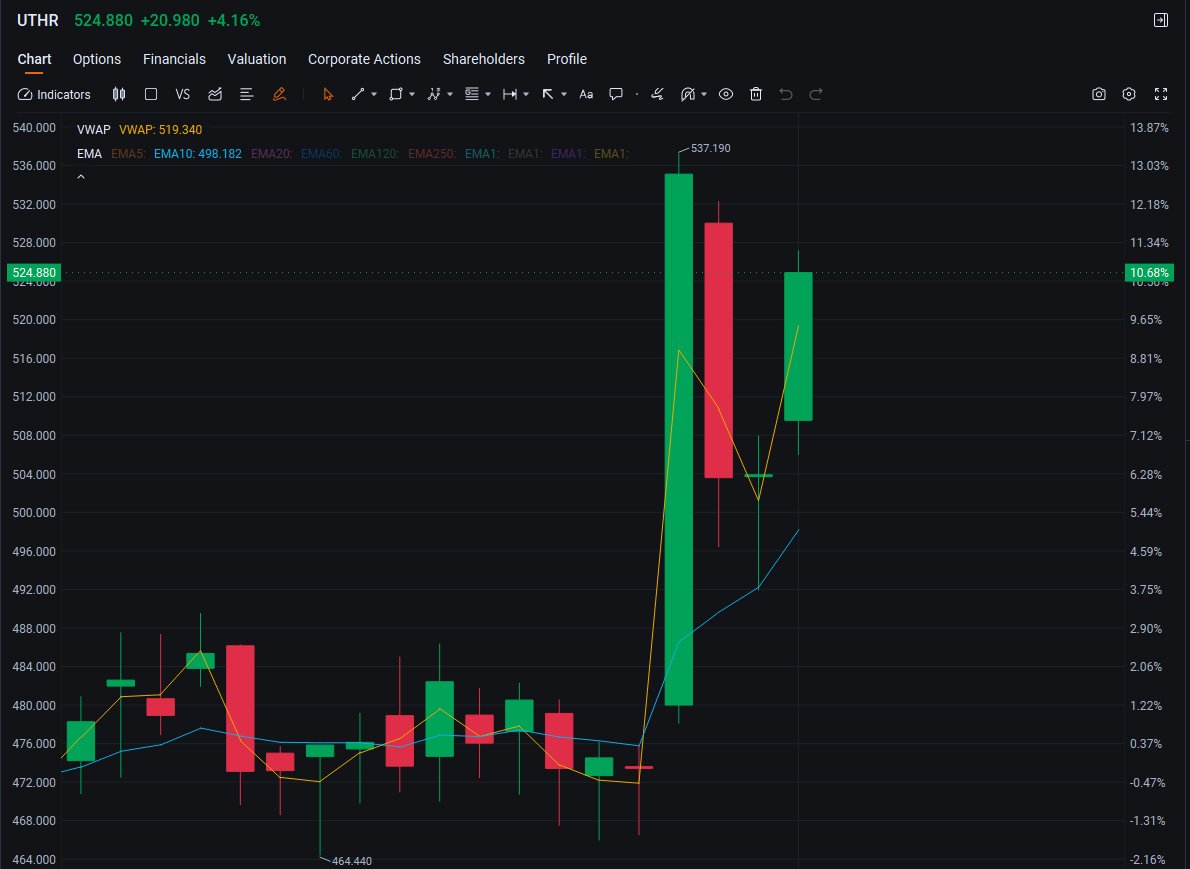Select the range measure tool

tap(510, 94)
